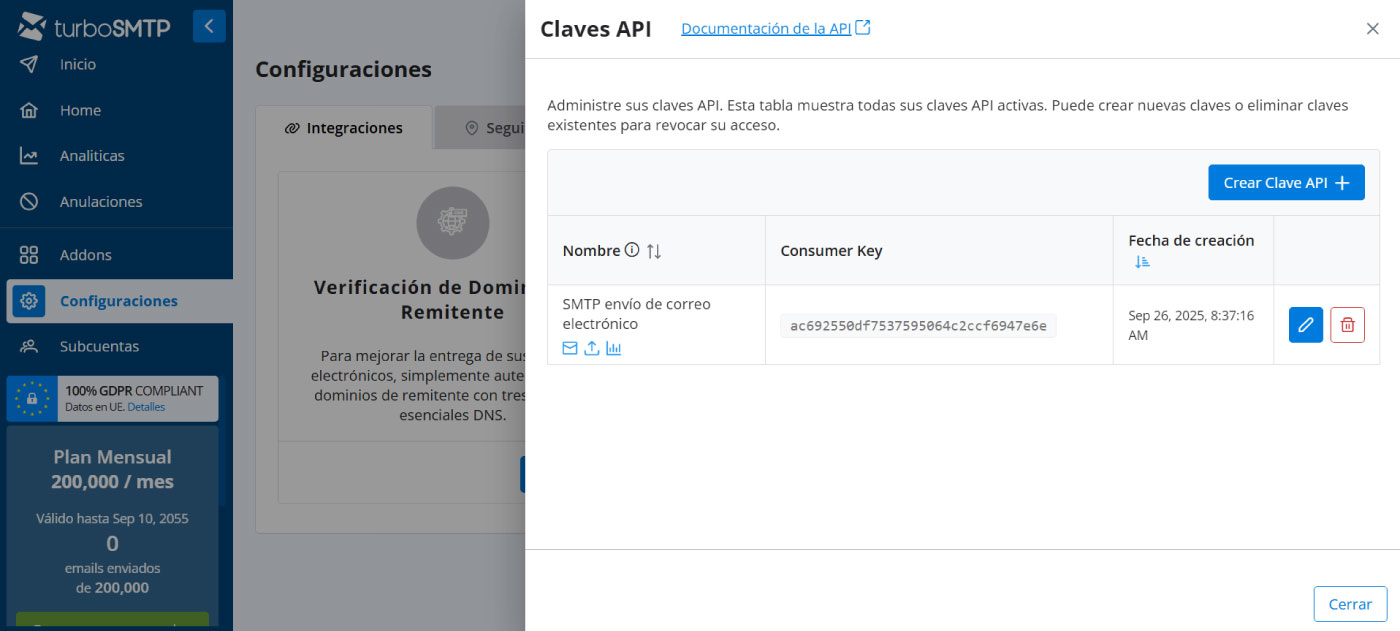
Task: Close the Claves API panel with X
Action: pos(1372,29)
